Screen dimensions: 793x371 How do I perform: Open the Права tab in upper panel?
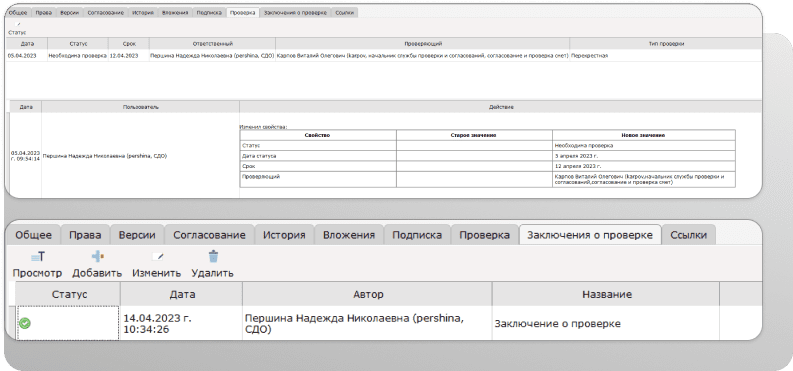43,13
